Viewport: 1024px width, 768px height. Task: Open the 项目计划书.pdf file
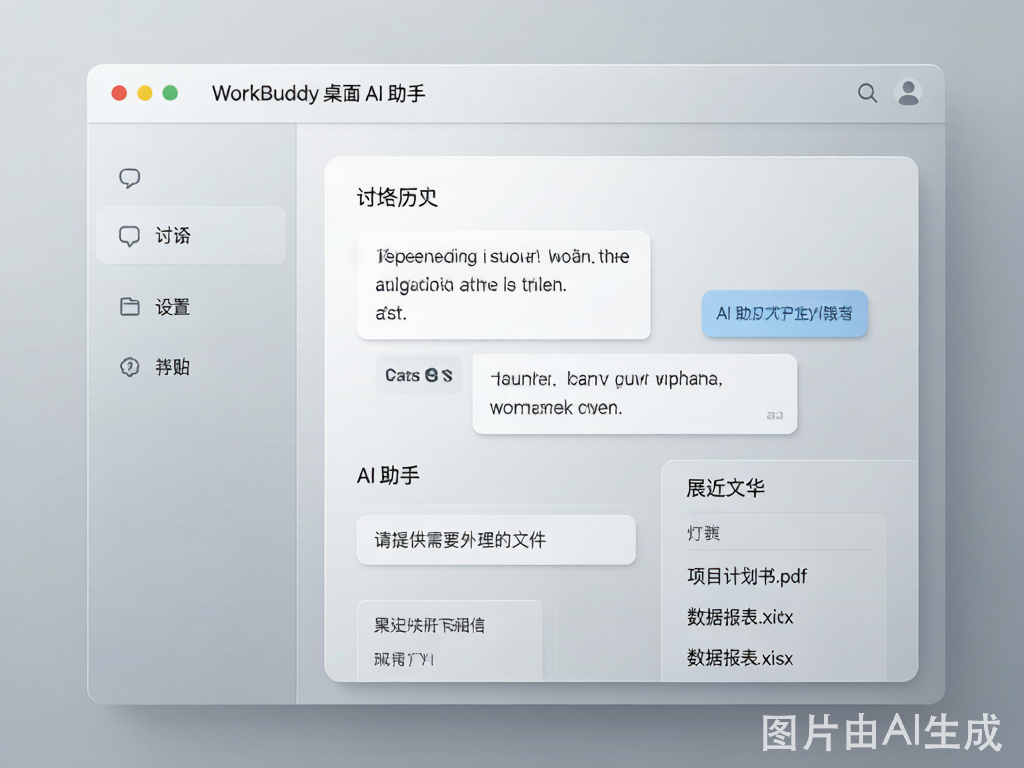(x=747, y=576)
